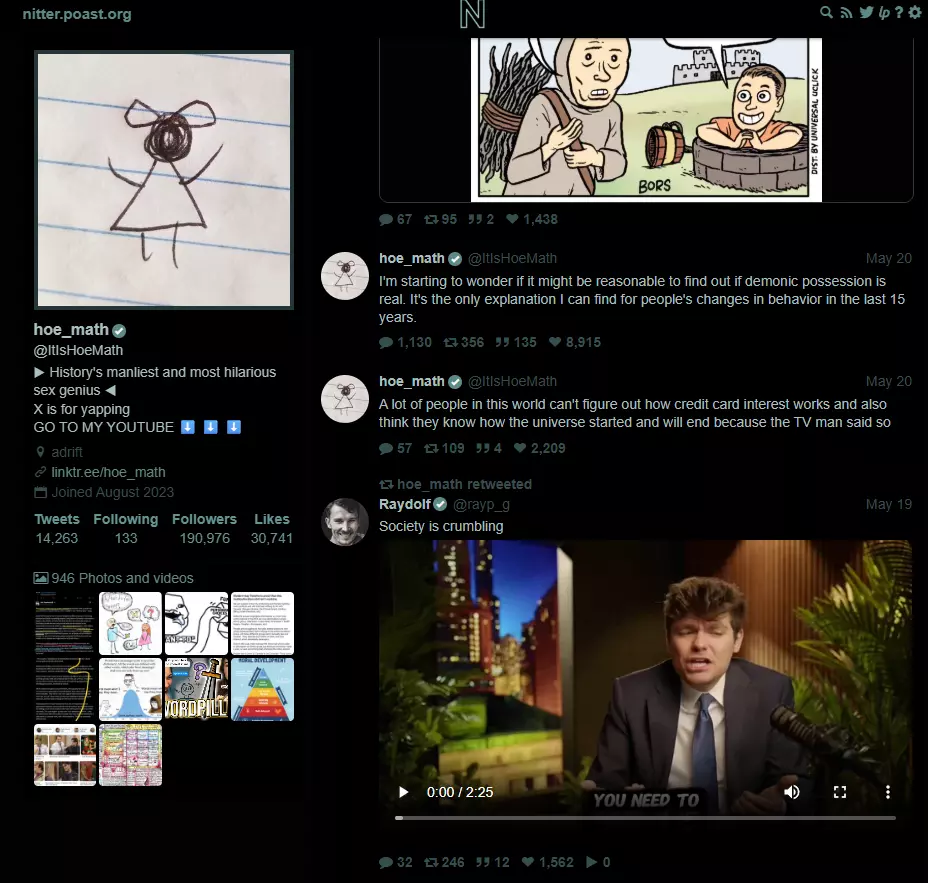Play the Society is crumbling video
The image size is (928, 883).
[x=404, y=792]
